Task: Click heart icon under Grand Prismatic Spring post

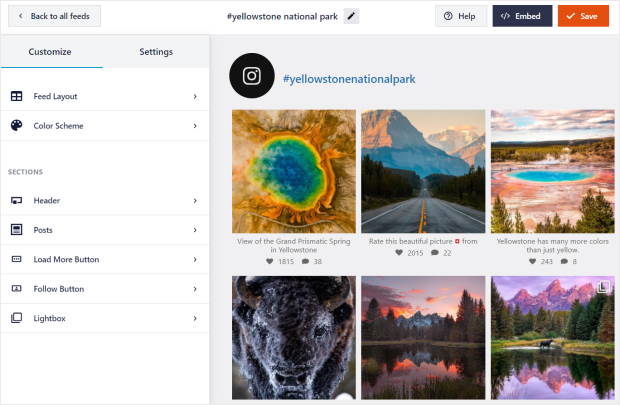Action: click(270, 261)
